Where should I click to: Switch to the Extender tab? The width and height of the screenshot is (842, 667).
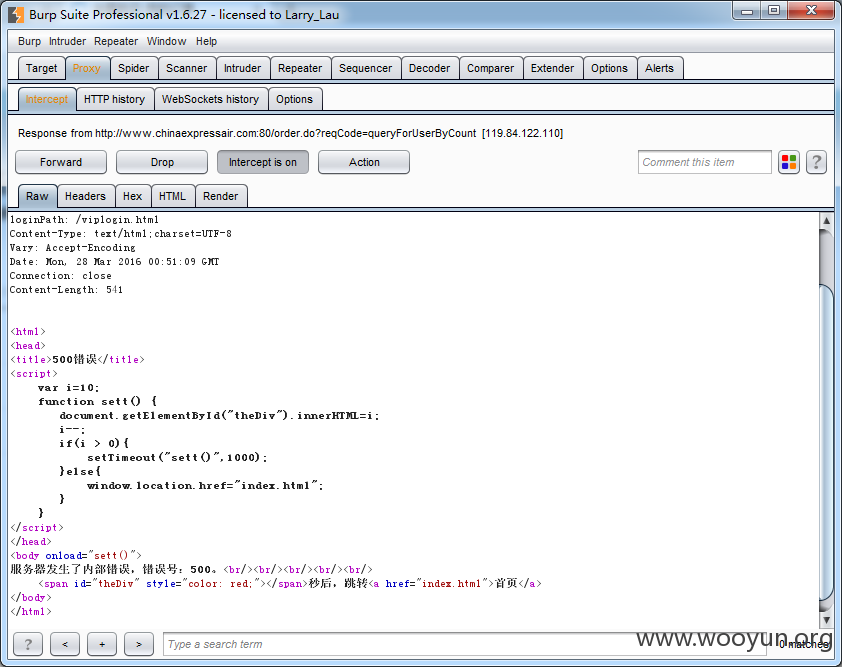point(553,68)
